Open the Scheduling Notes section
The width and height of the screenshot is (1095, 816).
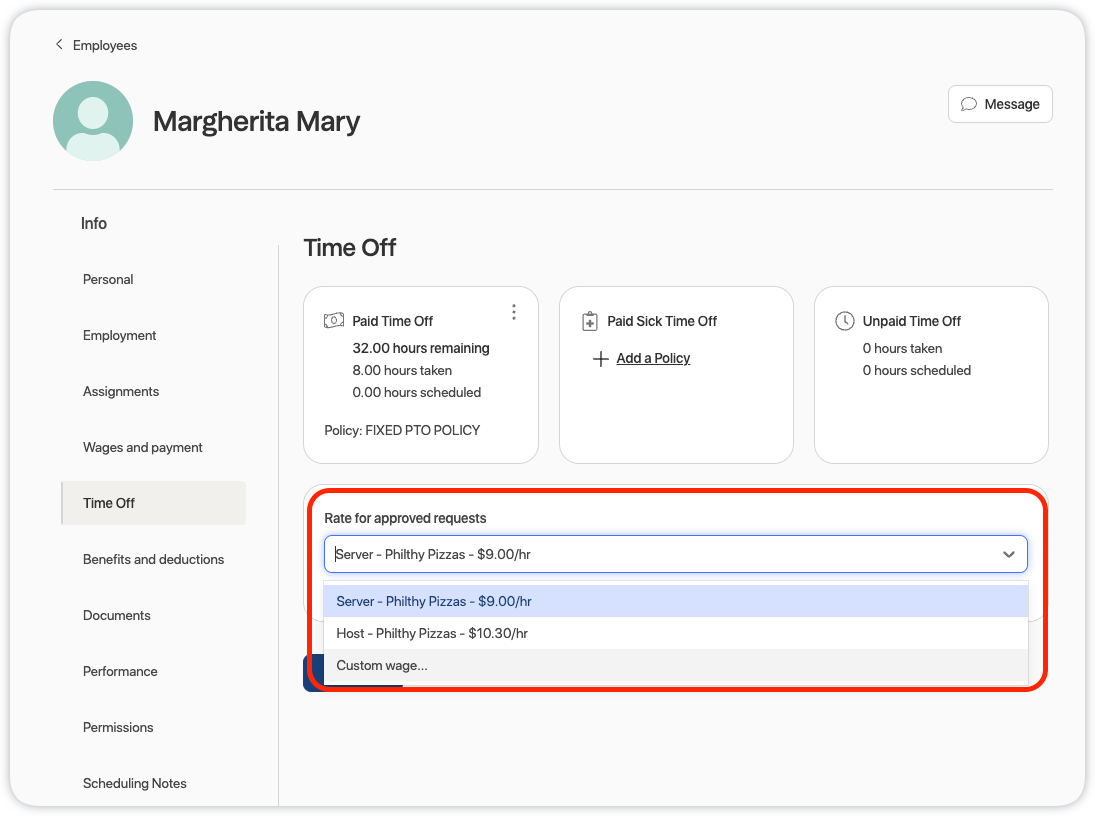click(135, 783)
